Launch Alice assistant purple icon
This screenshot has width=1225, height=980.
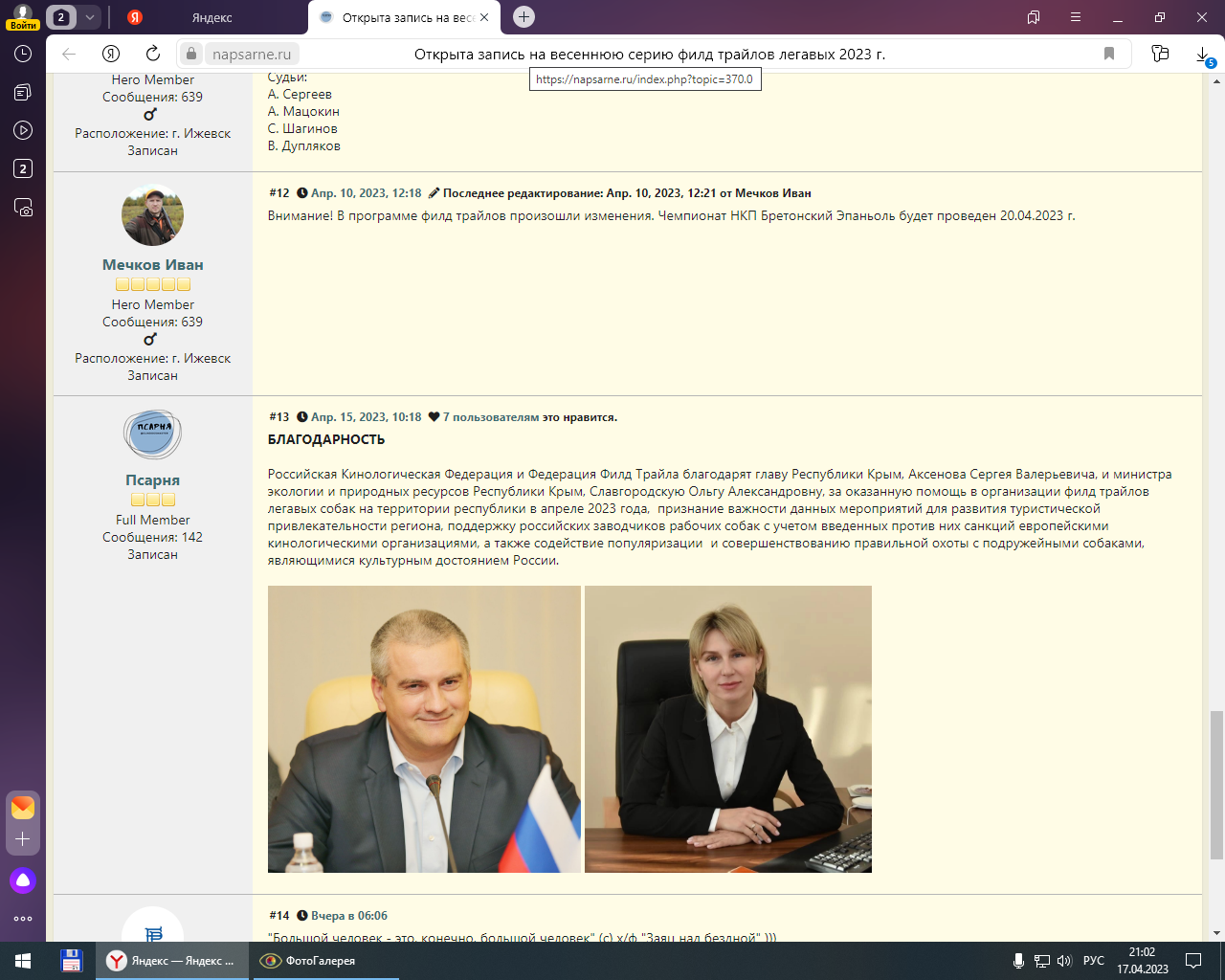click(23, 880)
